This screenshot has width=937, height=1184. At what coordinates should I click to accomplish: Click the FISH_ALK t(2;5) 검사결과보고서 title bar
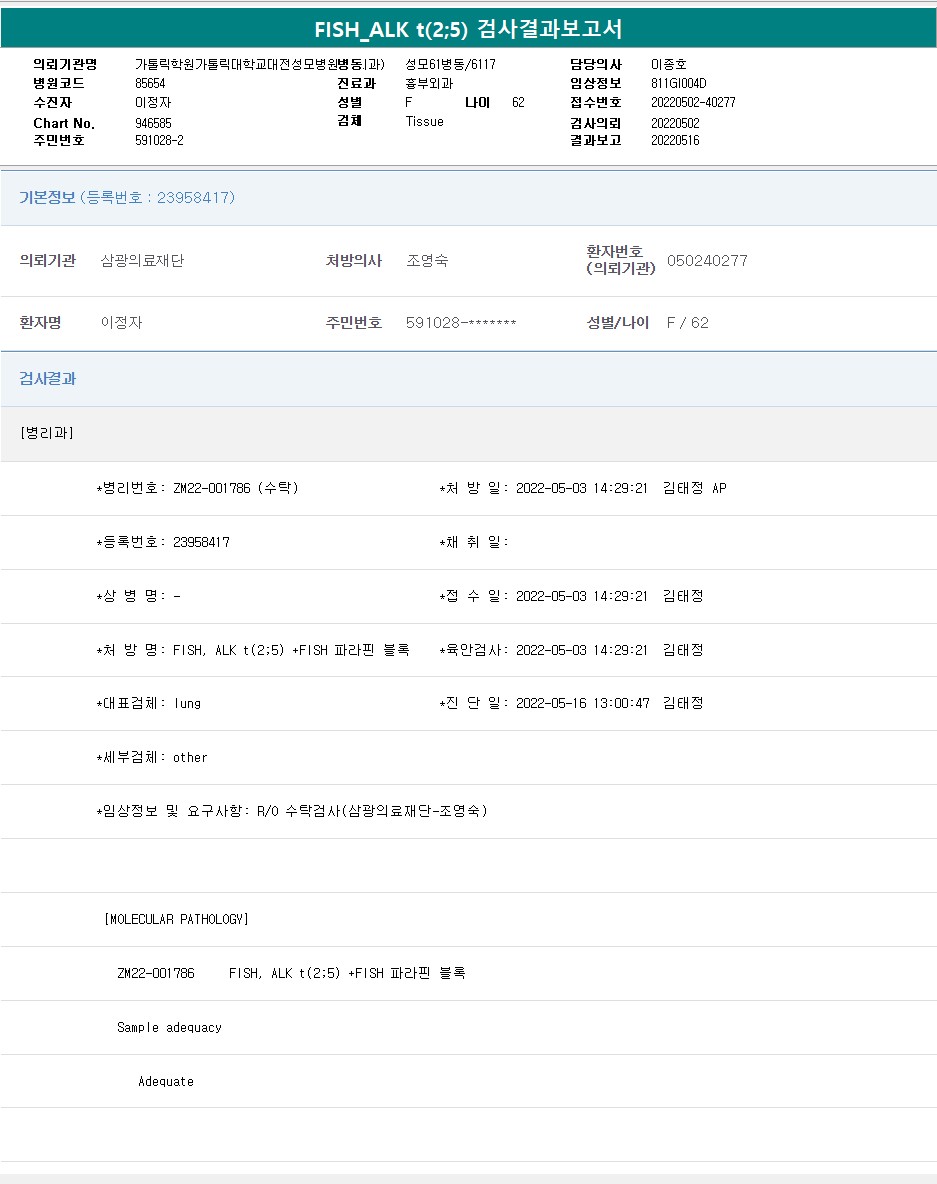coord(468,29)
